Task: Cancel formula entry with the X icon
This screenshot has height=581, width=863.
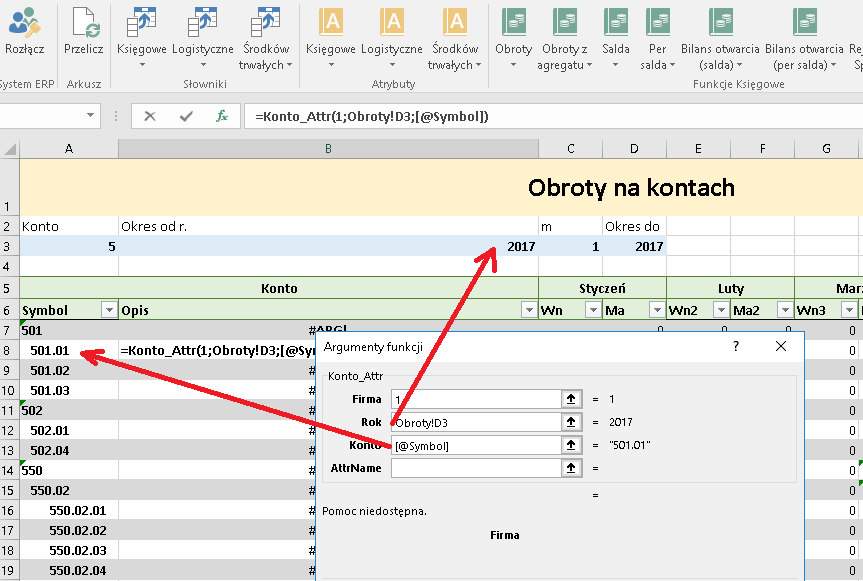Action: [x=150, y=116]
